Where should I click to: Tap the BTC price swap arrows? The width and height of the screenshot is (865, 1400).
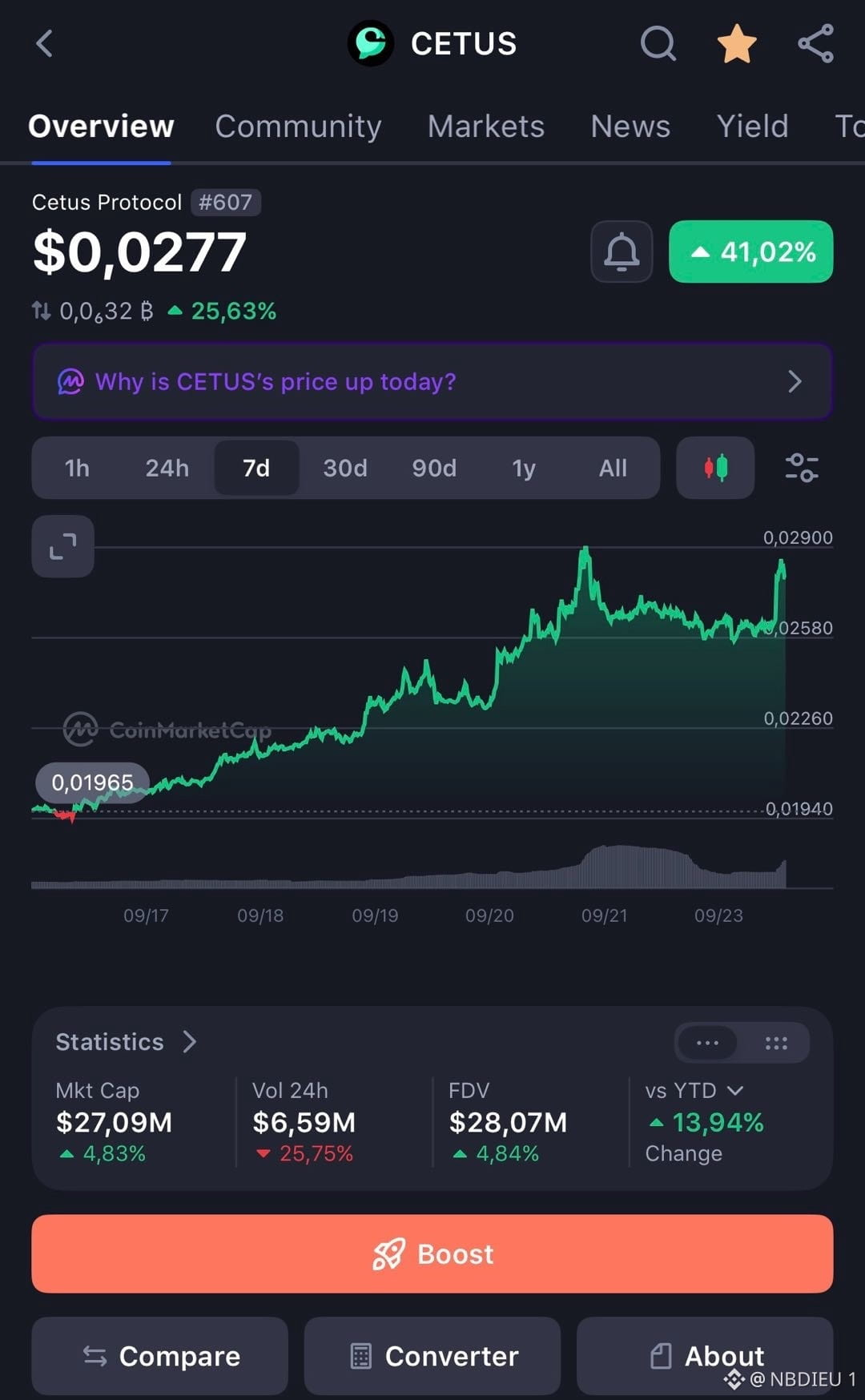pos(41,311)
